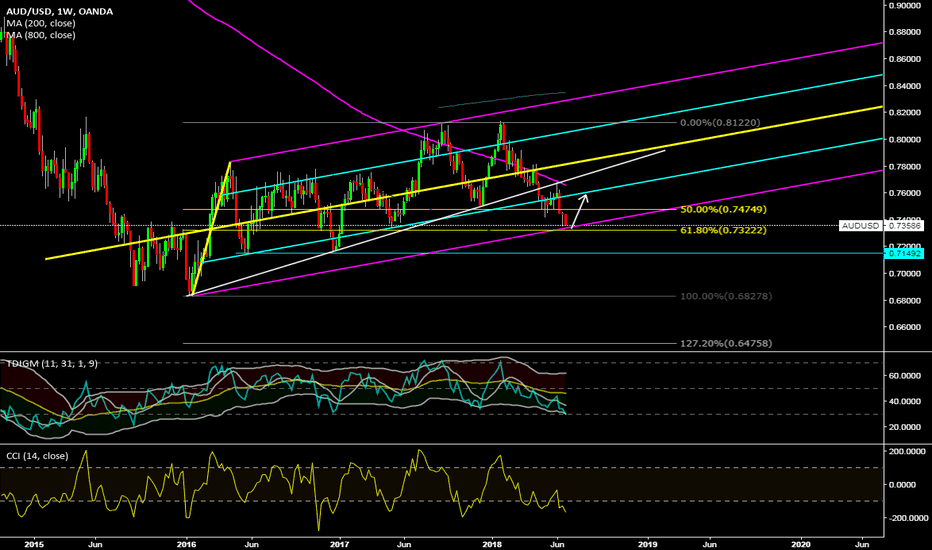Screen dimensions: 932x550
Task: Click the cyan 0.71492 price level tag
Action: [903, 253]
